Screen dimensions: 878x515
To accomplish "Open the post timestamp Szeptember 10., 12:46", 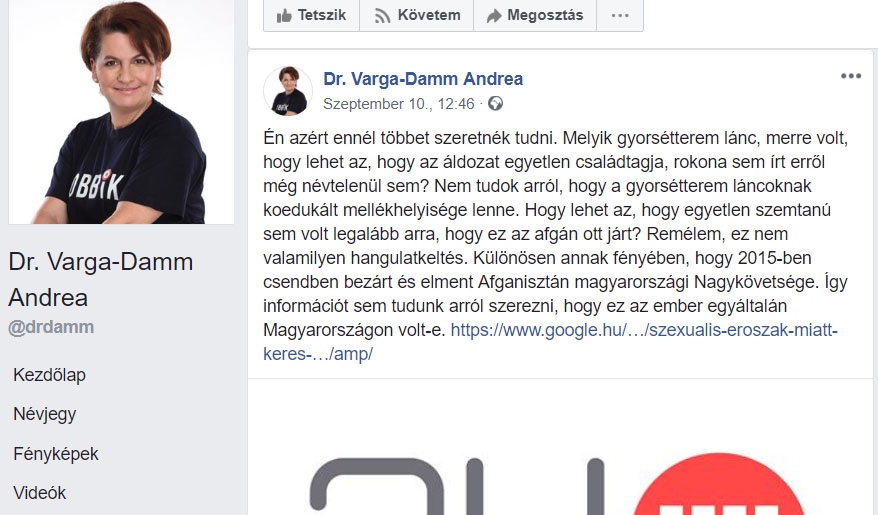I will [398, 104].
